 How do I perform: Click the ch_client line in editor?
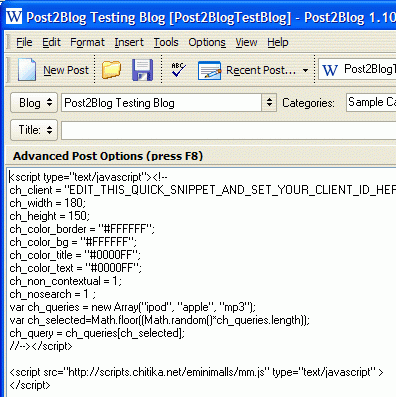[x=203, y=190]
